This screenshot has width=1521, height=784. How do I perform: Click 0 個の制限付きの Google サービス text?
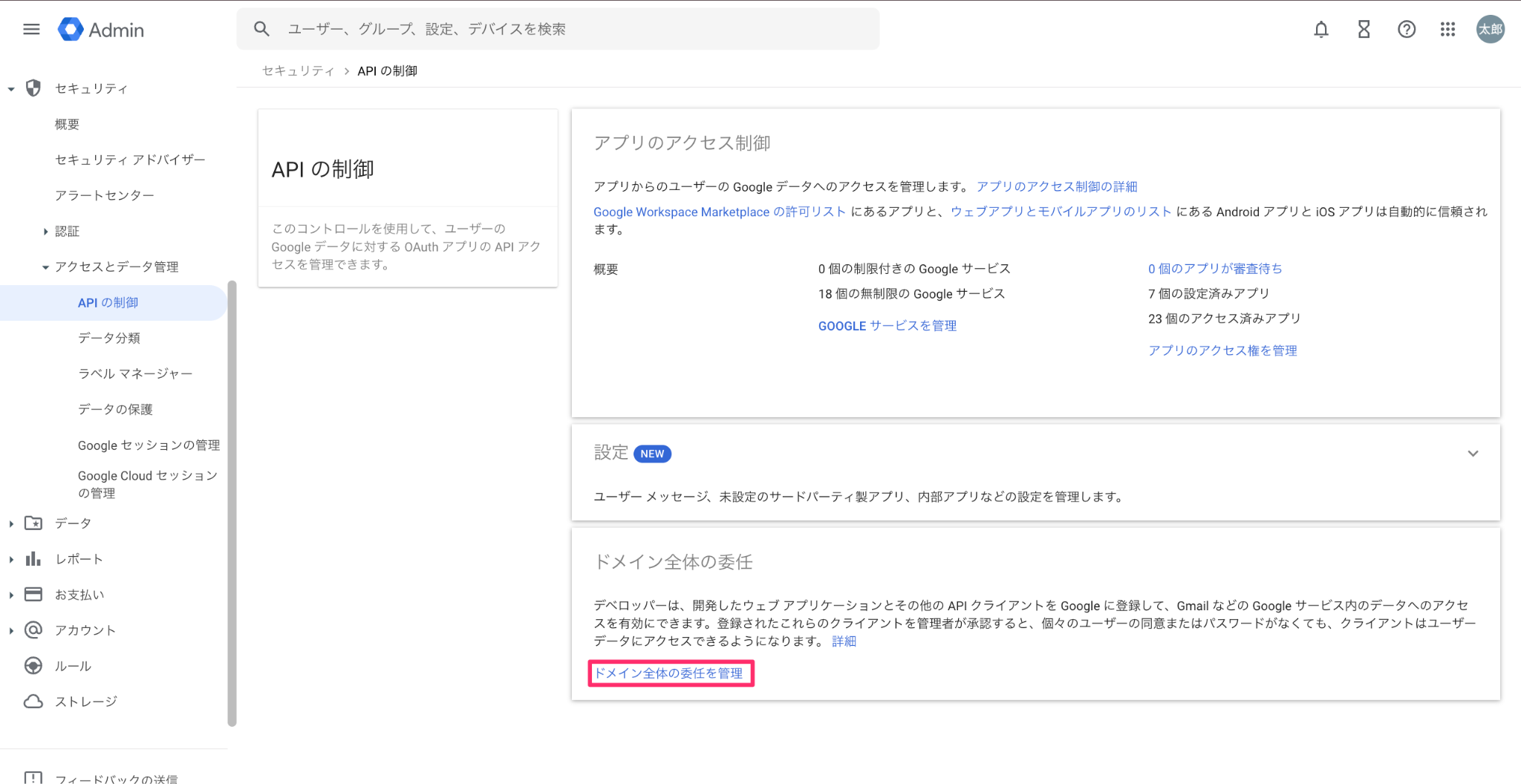[914, 269]
